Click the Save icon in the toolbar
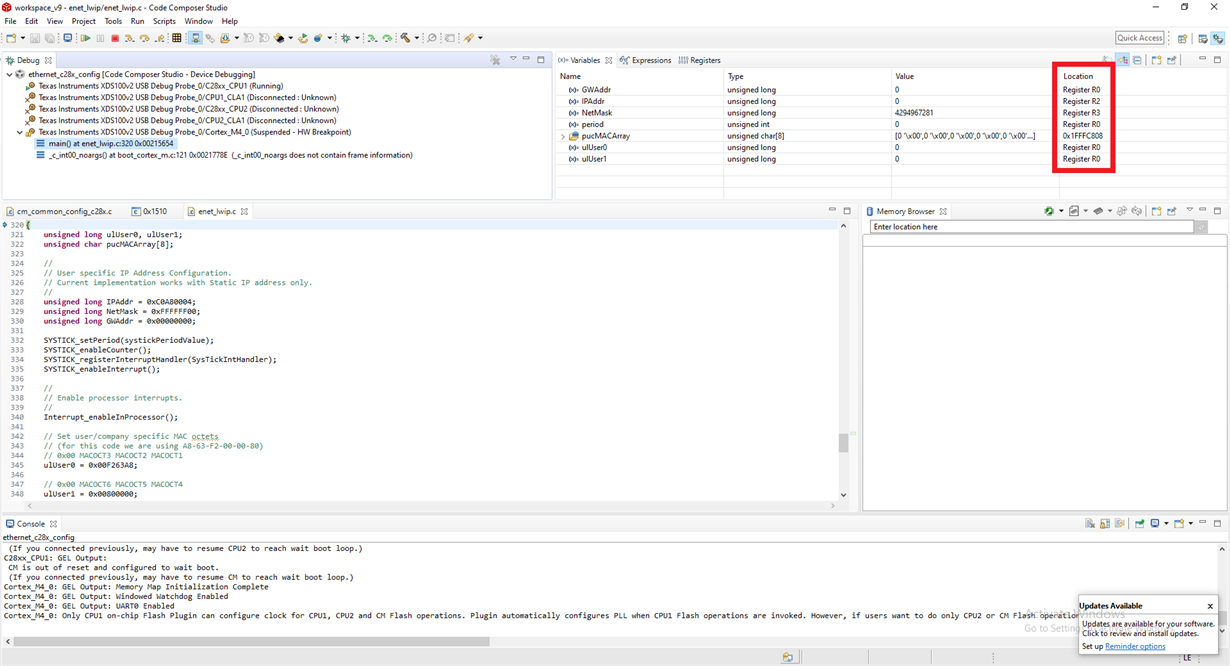The height and width of the screenshot is (666, 1230). click(x=34, y=38)
